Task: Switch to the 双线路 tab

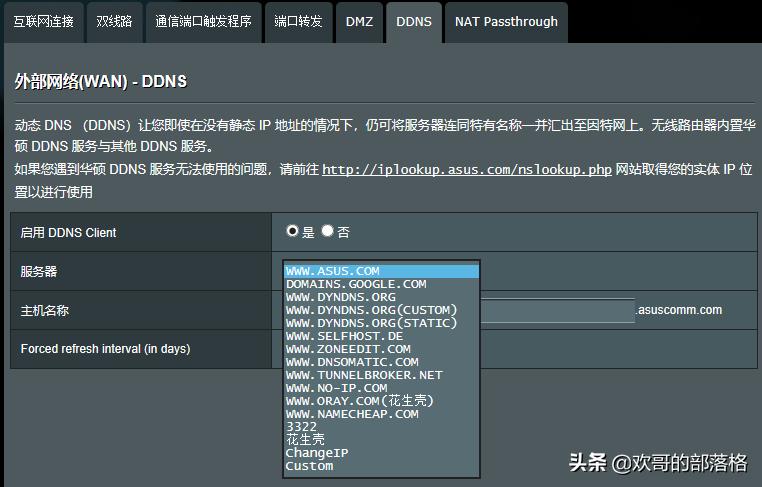Action: point(115,22)
